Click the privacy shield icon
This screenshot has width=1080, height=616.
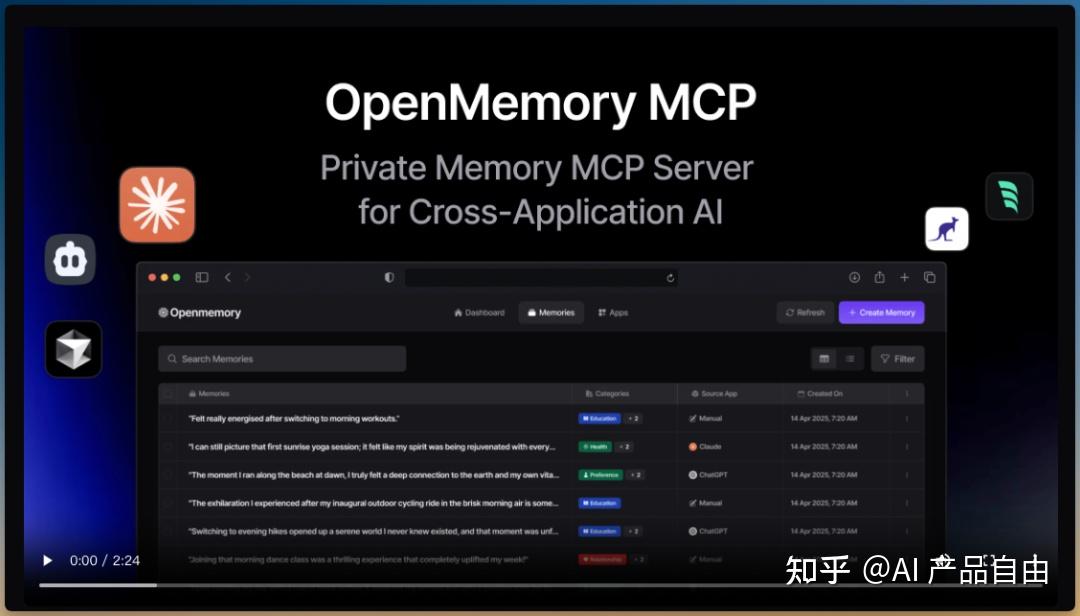(389, 277)
